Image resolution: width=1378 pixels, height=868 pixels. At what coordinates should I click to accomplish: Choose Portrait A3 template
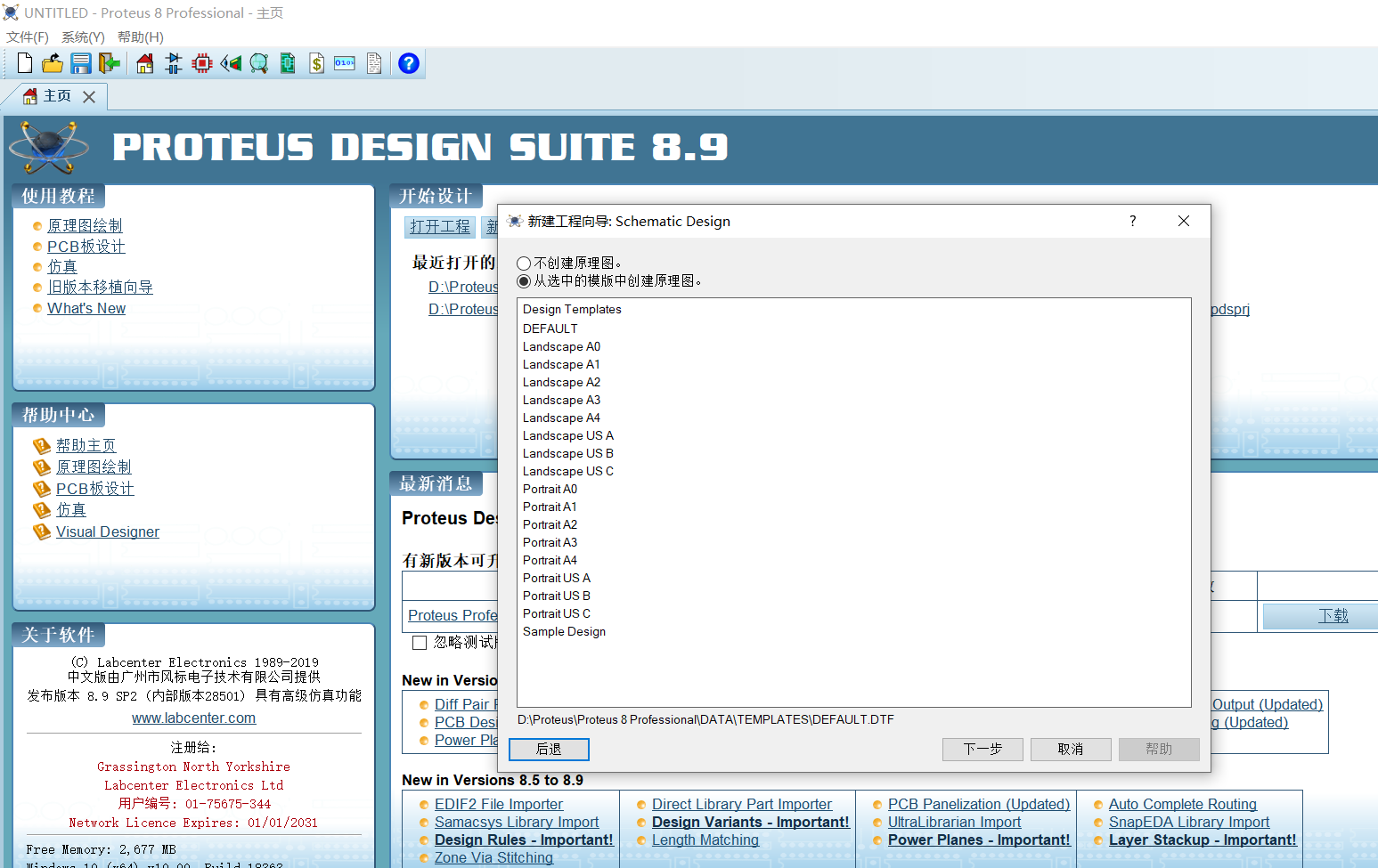click(x=550, y=542)
